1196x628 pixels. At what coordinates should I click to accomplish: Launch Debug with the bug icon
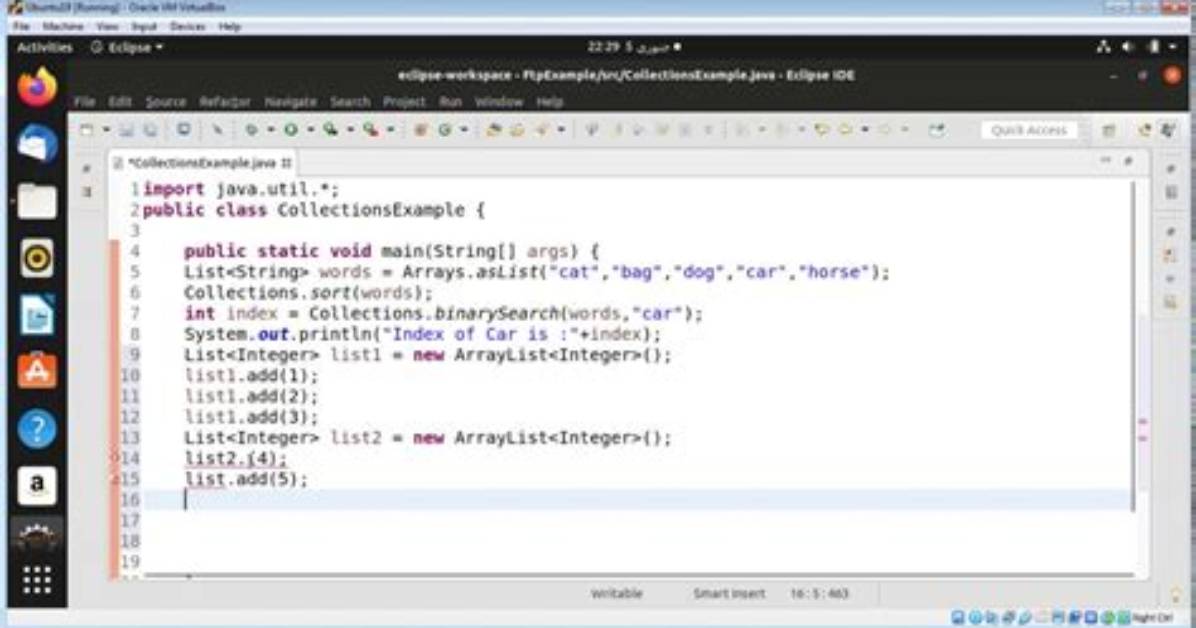[251, 130]
